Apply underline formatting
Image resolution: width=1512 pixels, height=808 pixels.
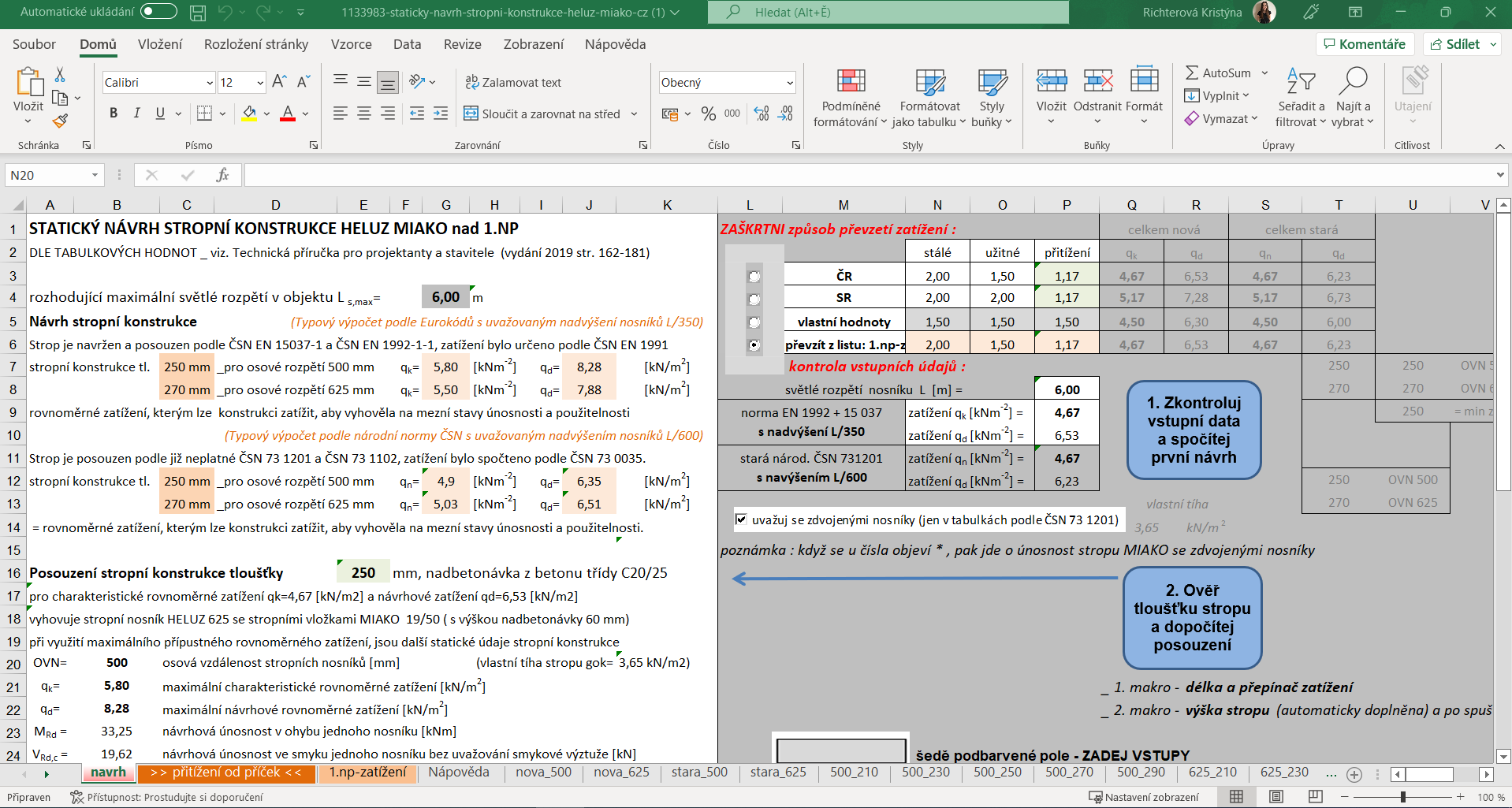(x=160, y=114)
